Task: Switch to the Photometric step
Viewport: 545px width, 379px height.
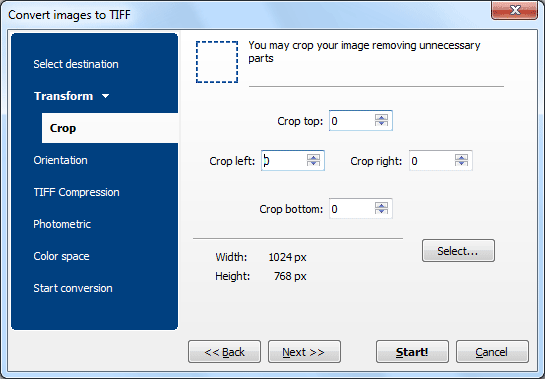Action: click(x=62, y=224)
